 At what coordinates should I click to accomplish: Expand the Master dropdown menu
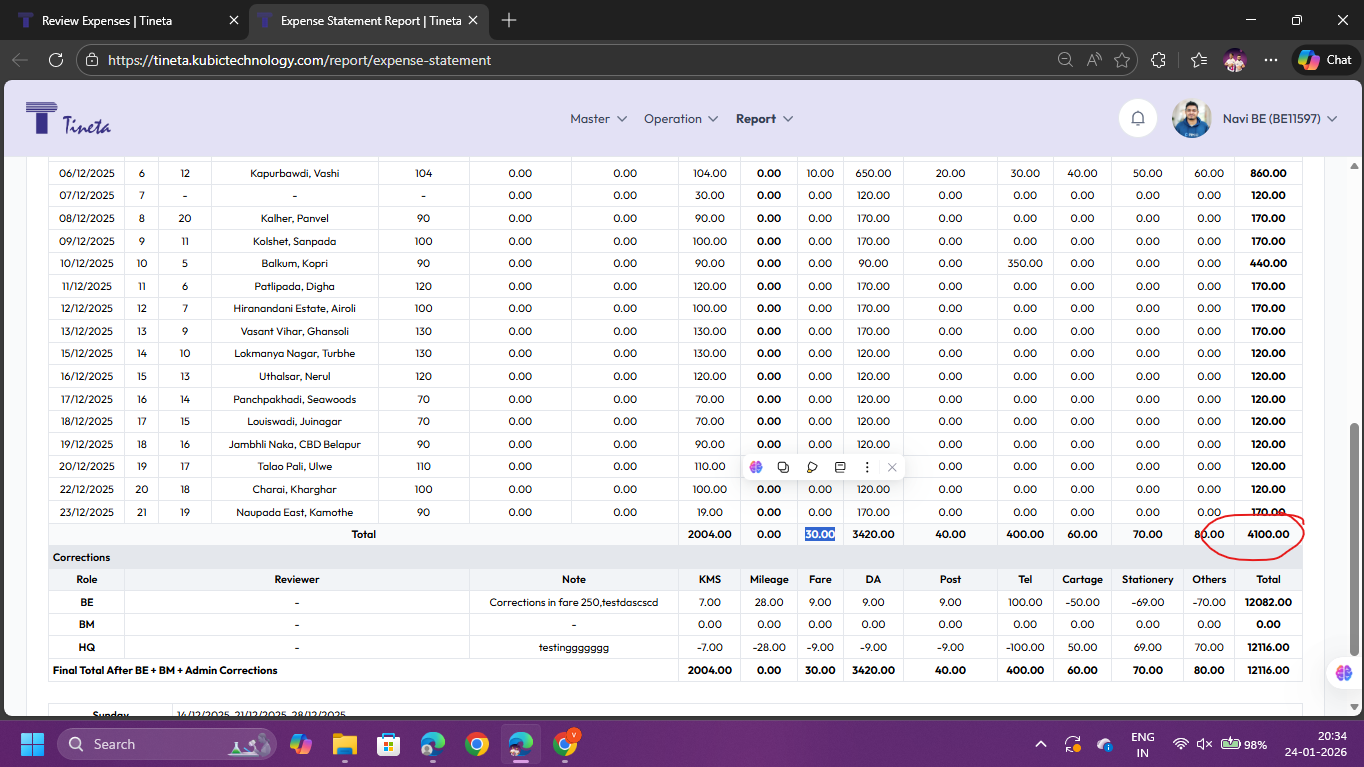click(x=598, y=119)
